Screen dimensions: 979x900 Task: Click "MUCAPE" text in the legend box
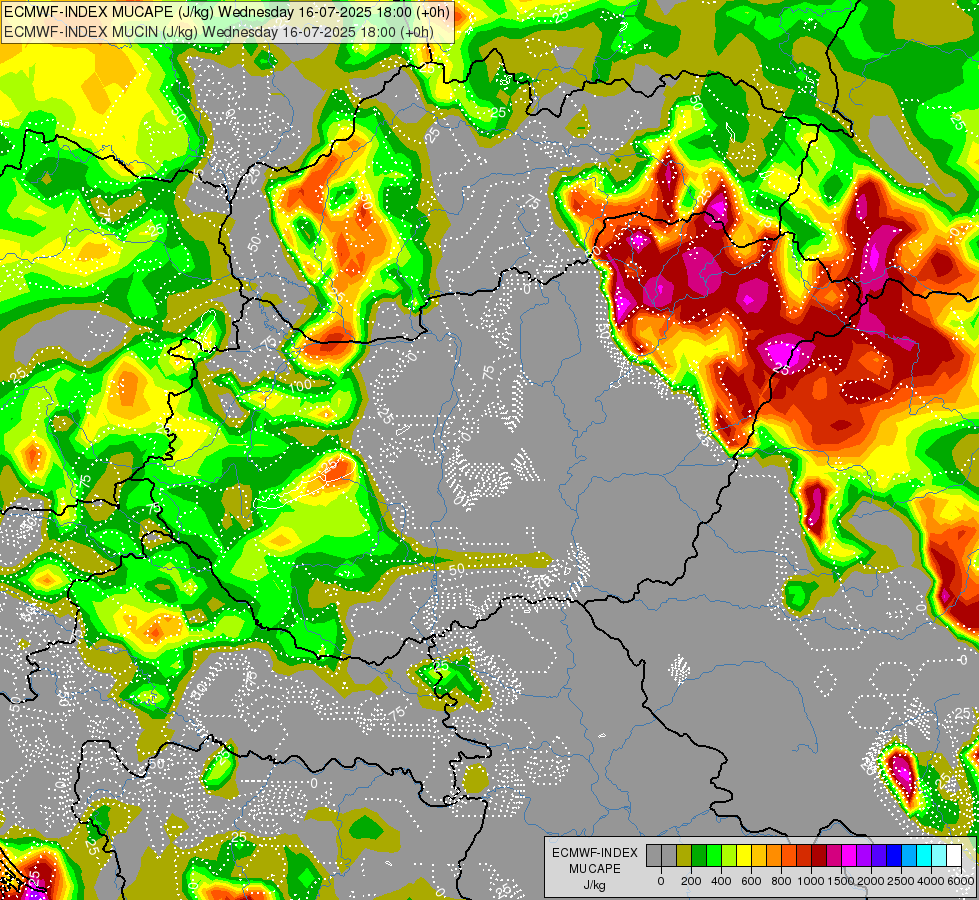[595, 869]
